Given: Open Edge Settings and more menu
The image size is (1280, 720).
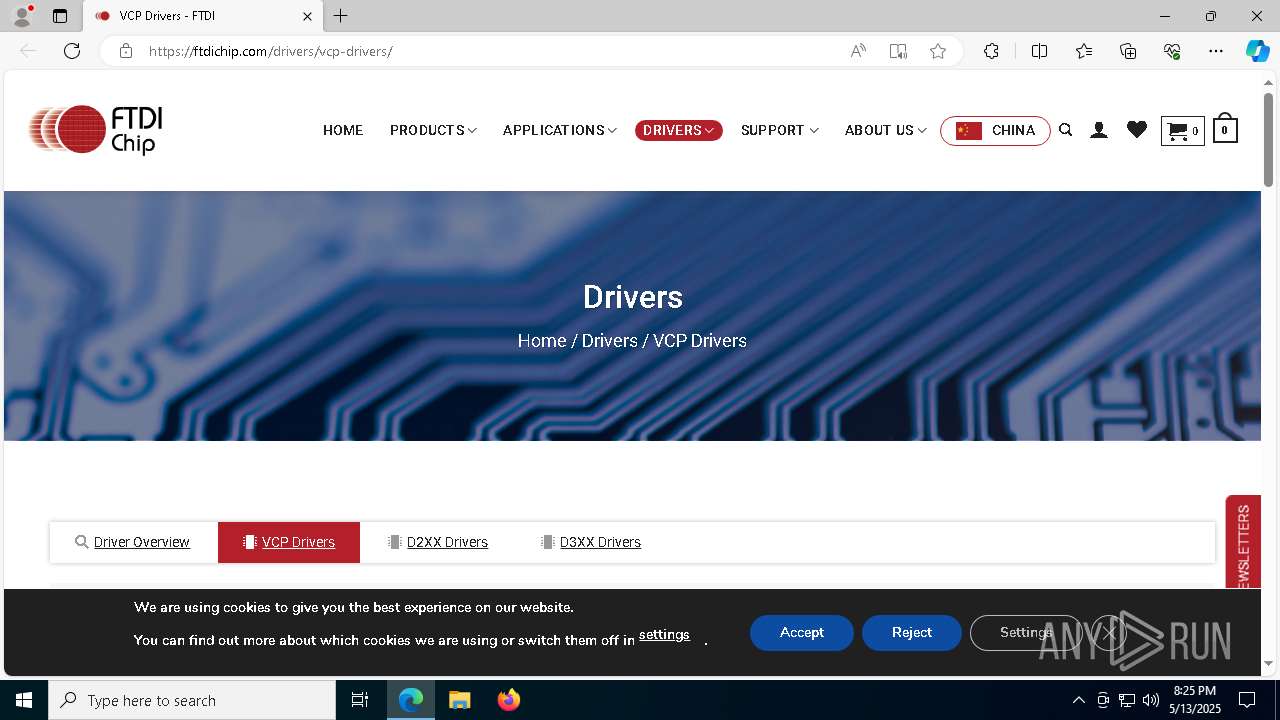Looking at the screenshot, I should click(x=1216, y=51).
